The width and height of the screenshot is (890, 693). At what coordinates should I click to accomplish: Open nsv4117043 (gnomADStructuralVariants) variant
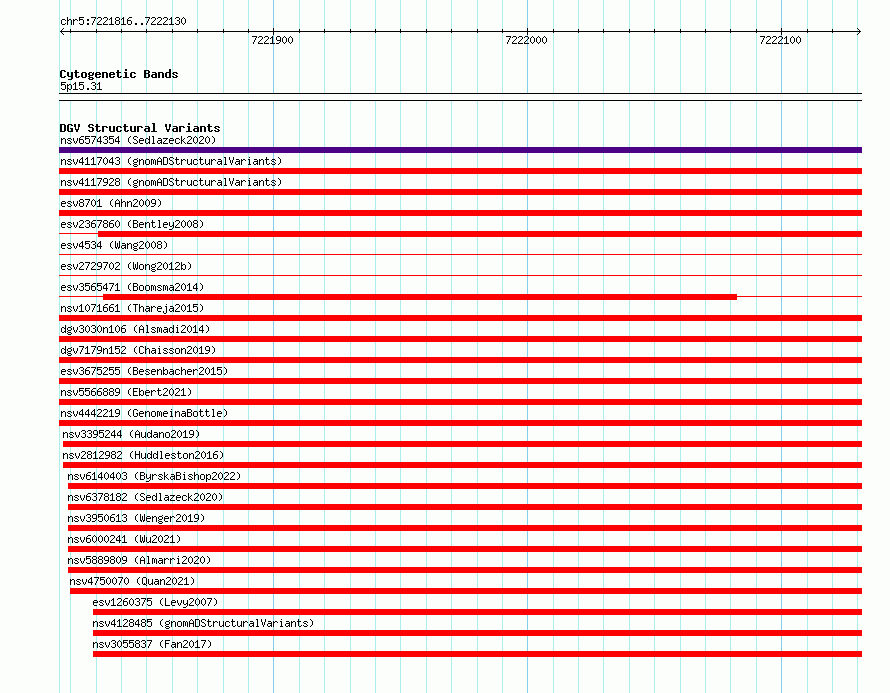[171, 161]
